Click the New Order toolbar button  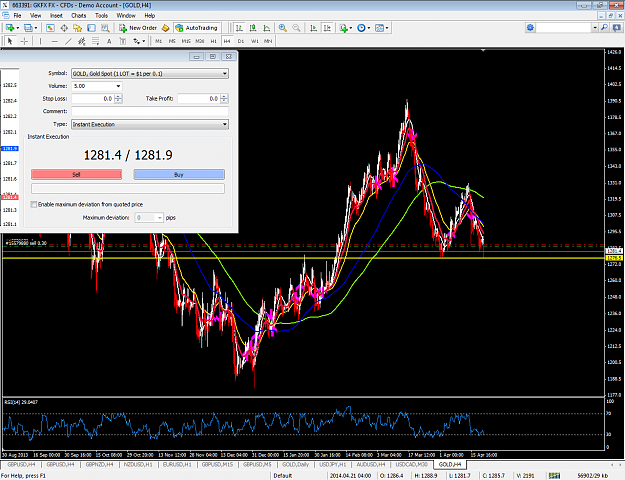138,28
